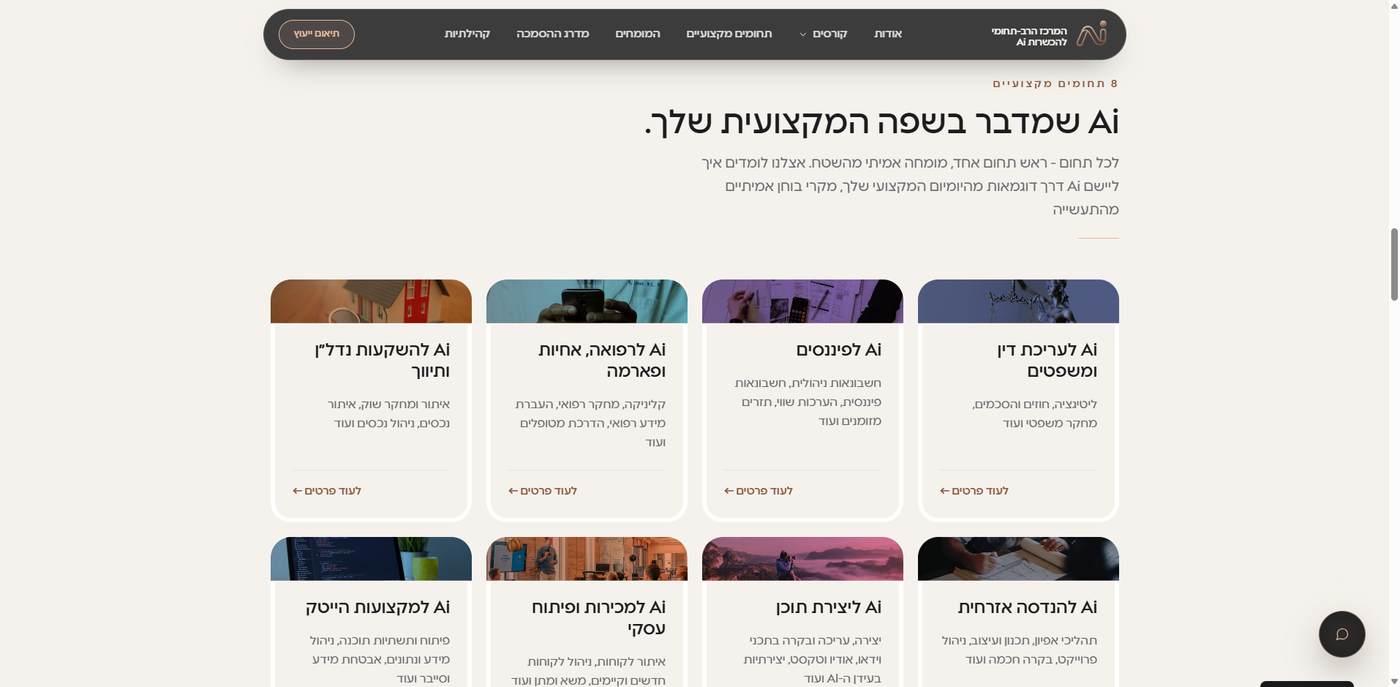Click the sales and business development image
The width and height of the screenshot is (1400, 687).
tap(587, 559)
